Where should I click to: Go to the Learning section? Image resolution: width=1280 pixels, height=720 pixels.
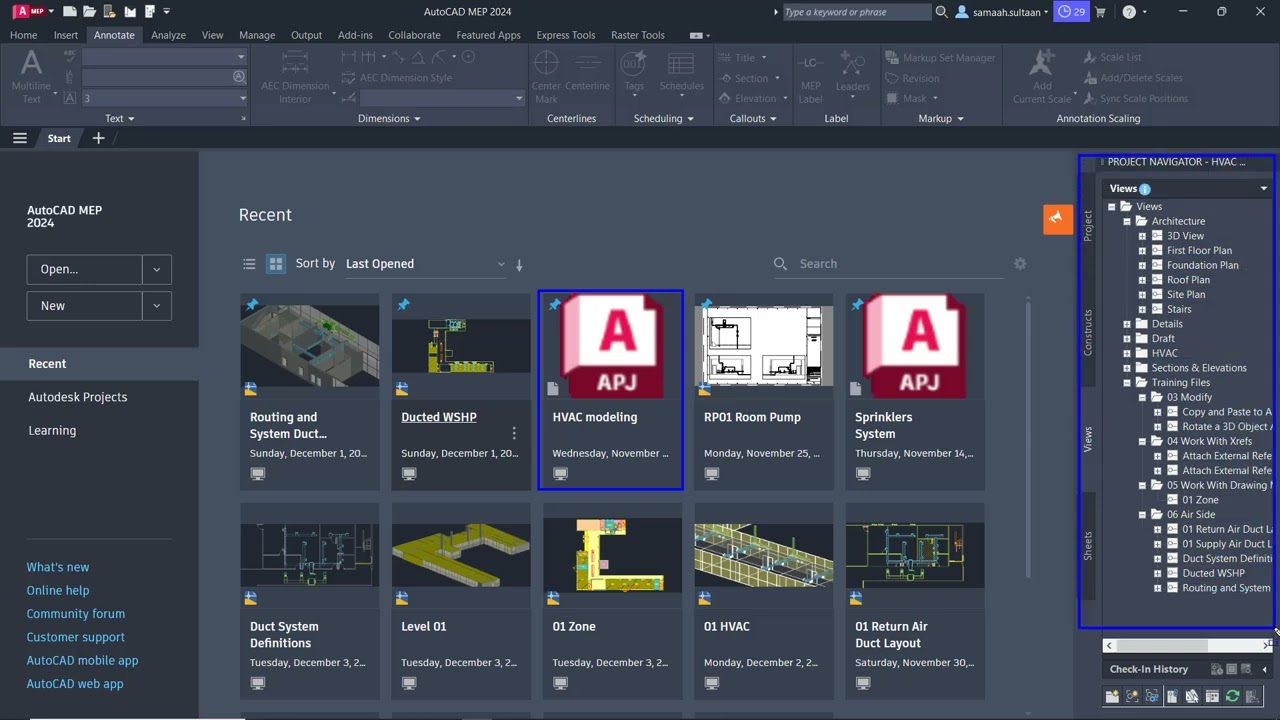(x=52, y=430)
